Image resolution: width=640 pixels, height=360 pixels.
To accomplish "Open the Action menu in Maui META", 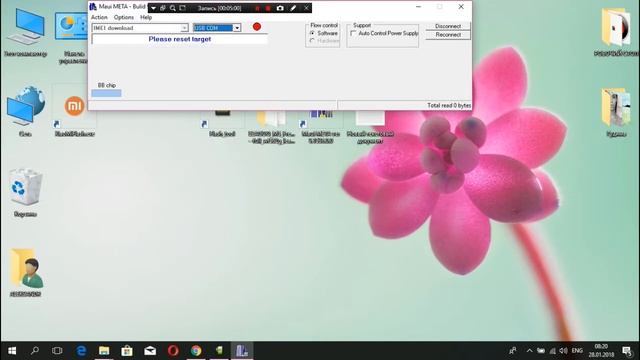I will [99, 17].
